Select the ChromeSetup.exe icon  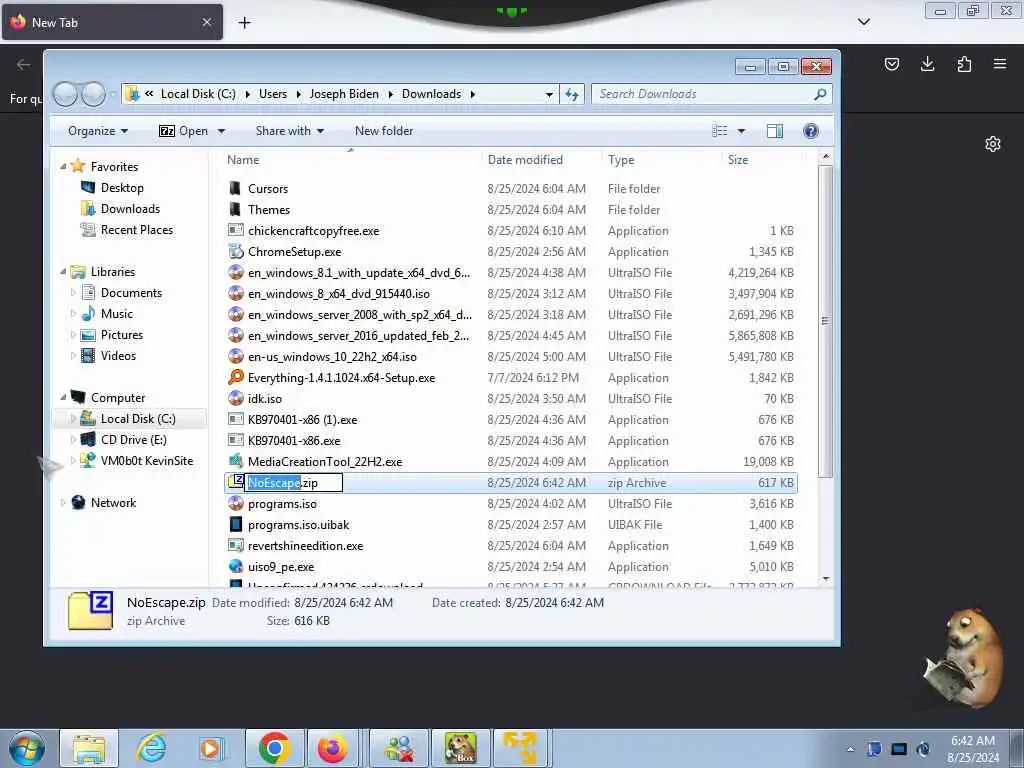(x=236, y=251)
